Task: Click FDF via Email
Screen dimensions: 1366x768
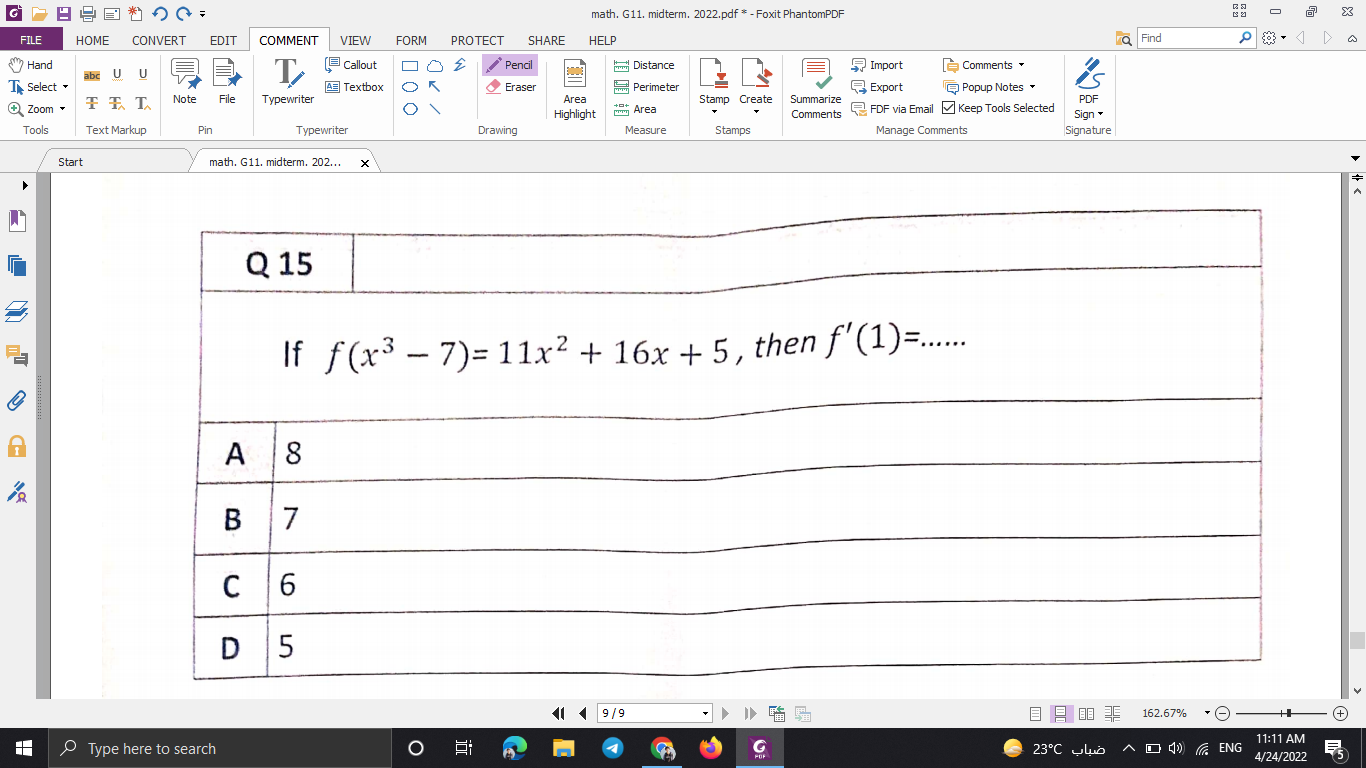Action: (x=892, y=108)
